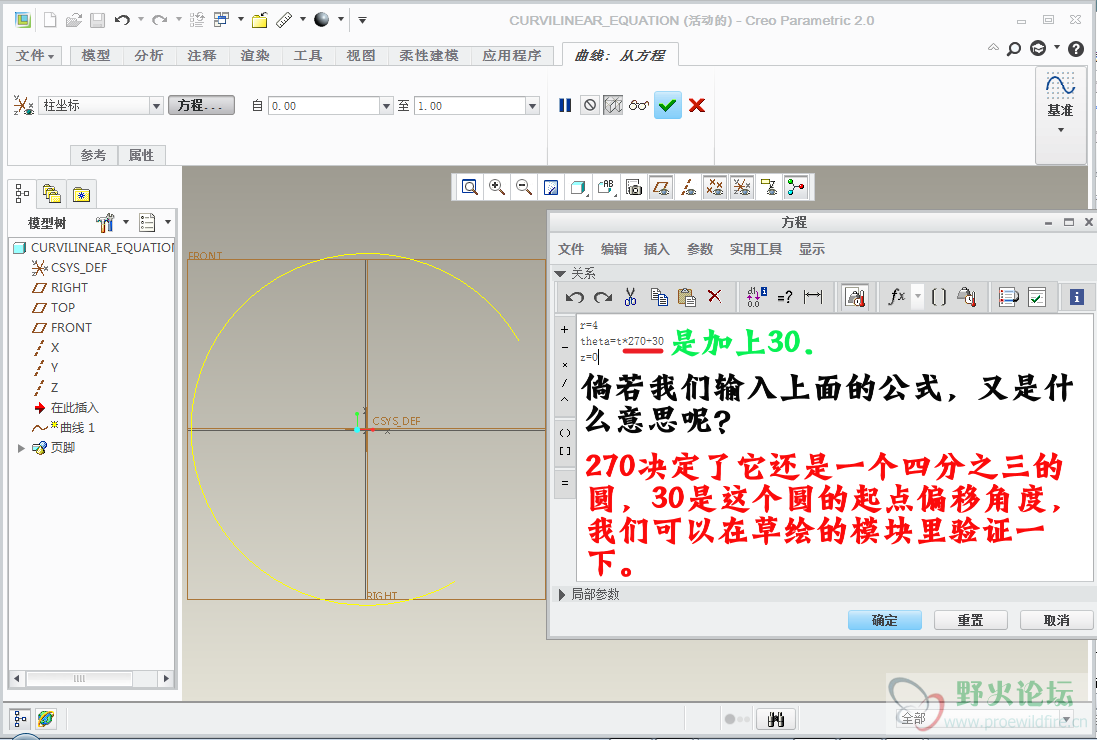Click Paste icon in equation dialog toolbar
The image size is (1097, 740).
click(x=686, y=297)
